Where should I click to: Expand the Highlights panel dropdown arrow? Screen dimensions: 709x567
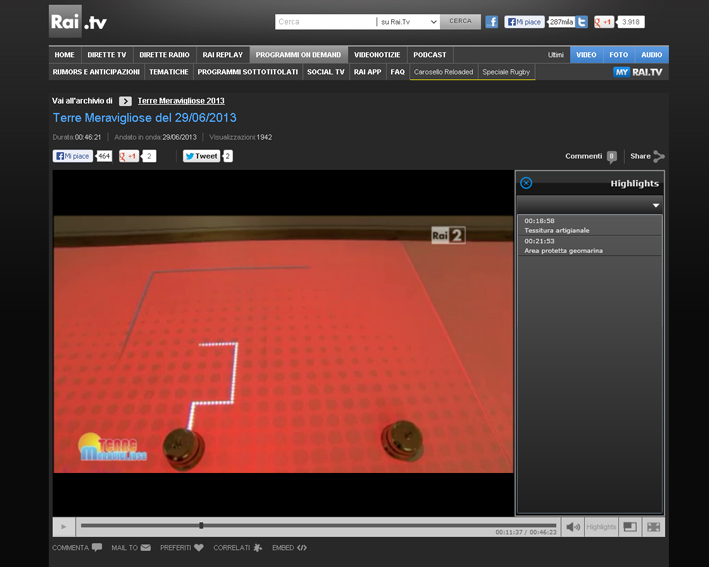656,205
